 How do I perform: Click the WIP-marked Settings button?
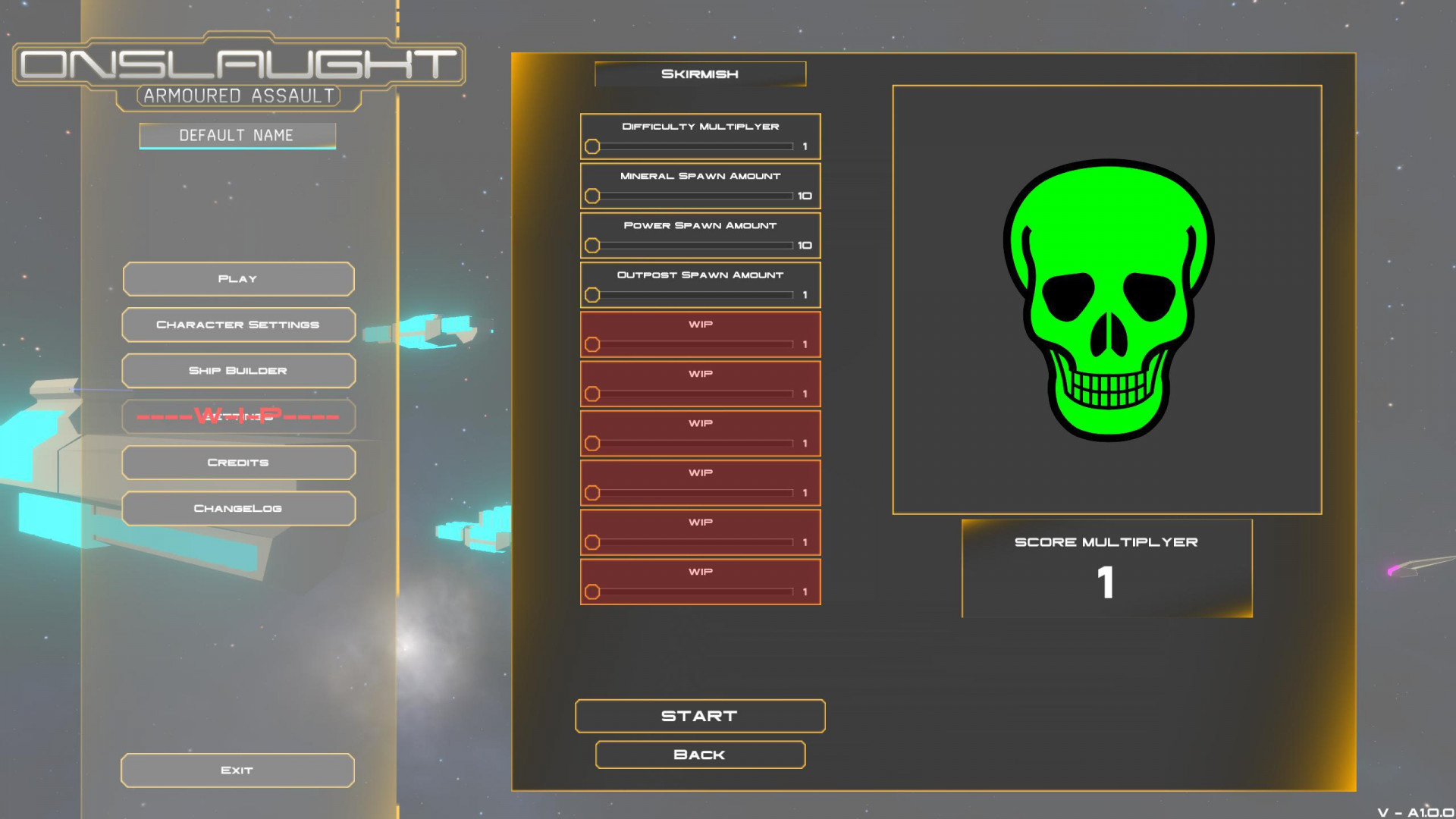click(x=238, y=416)
